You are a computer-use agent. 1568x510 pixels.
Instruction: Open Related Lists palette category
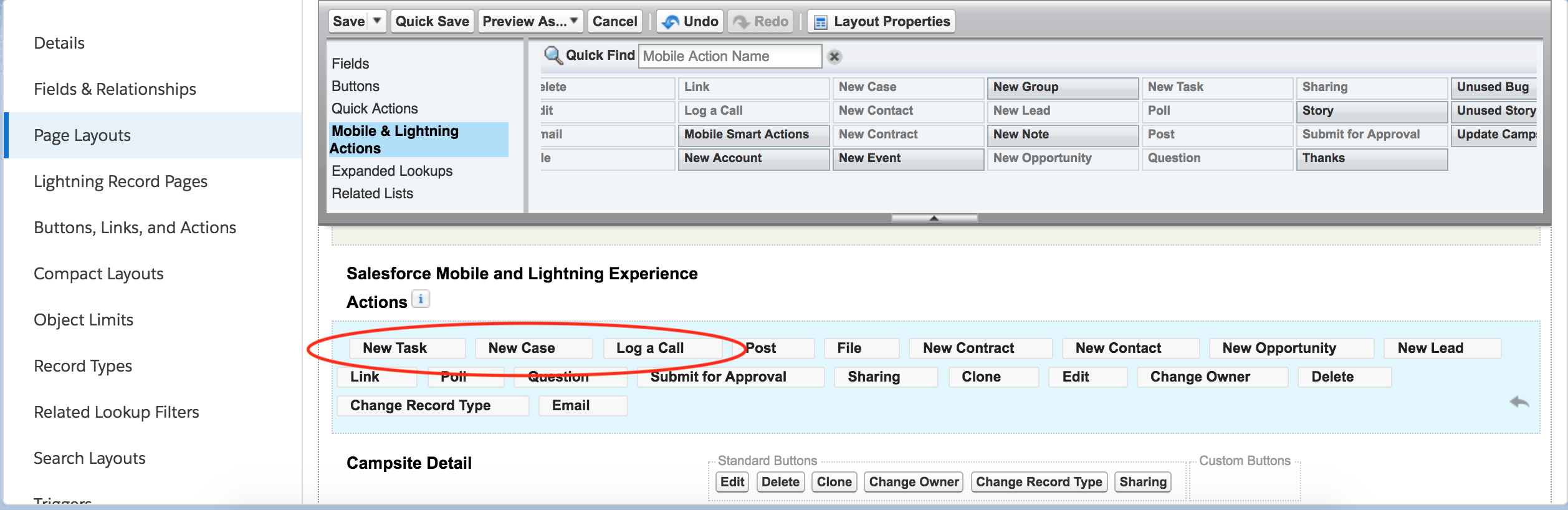point(372,193)
